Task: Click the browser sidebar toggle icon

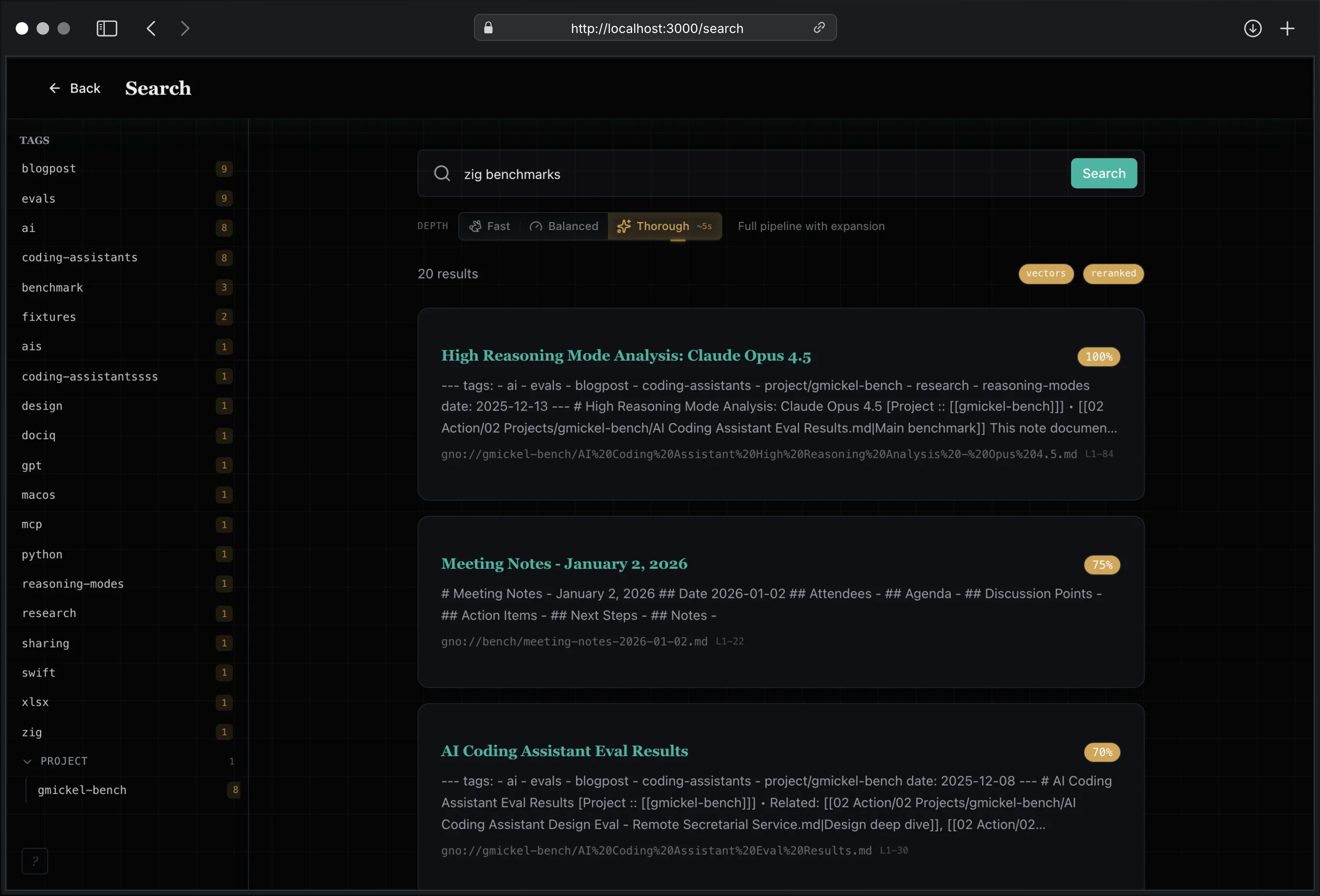Action: (x=107, y=29)
